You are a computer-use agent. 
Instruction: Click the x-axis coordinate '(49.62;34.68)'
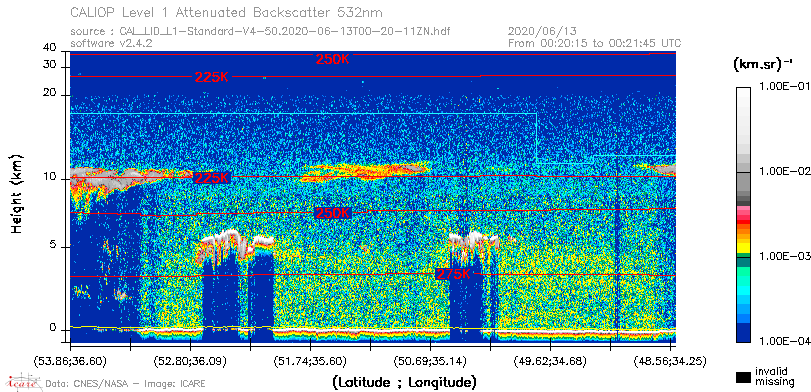(551, 361)
